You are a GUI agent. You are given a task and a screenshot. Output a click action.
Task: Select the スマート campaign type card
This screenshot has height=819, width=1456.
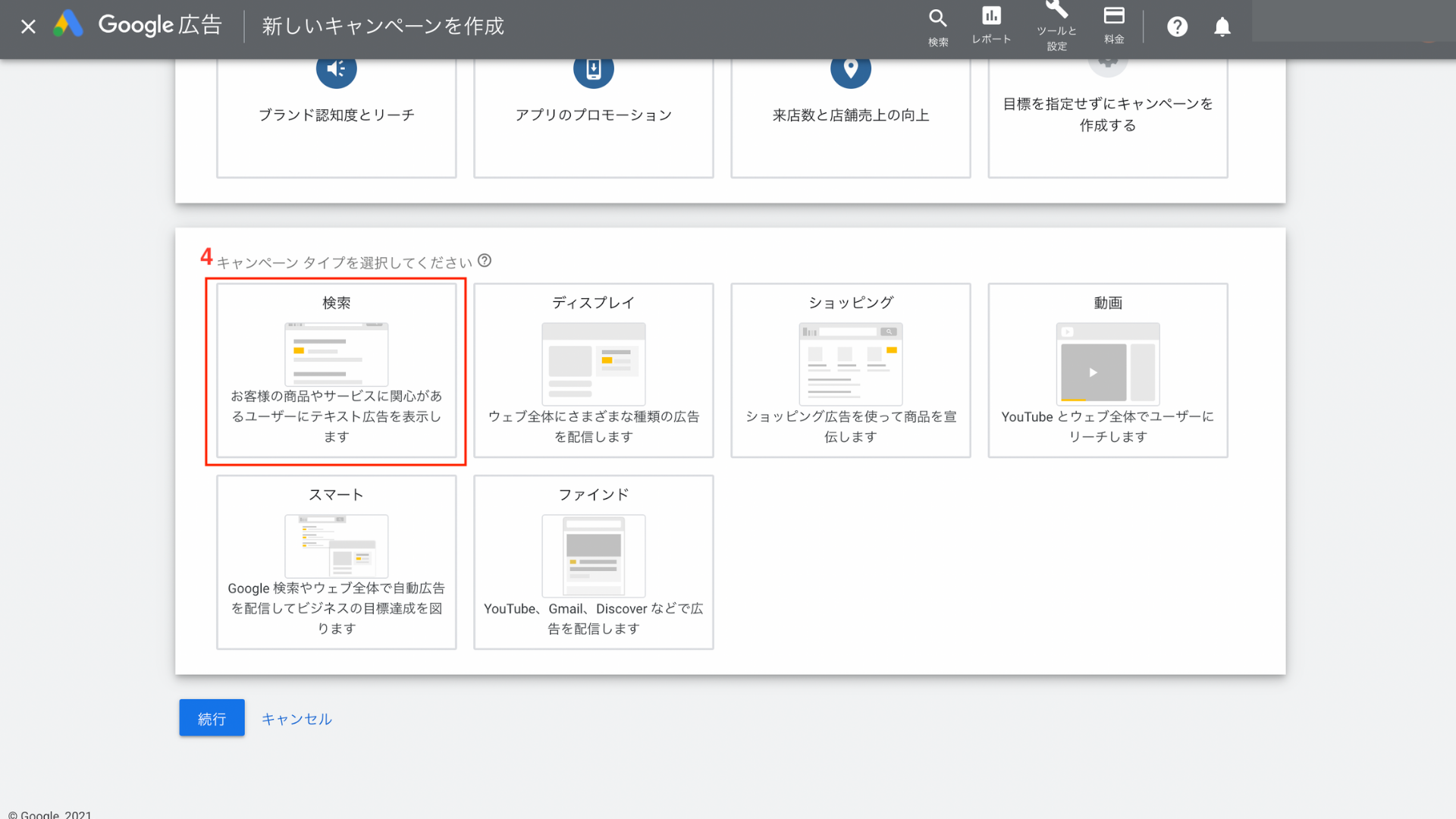pos(337,562)
